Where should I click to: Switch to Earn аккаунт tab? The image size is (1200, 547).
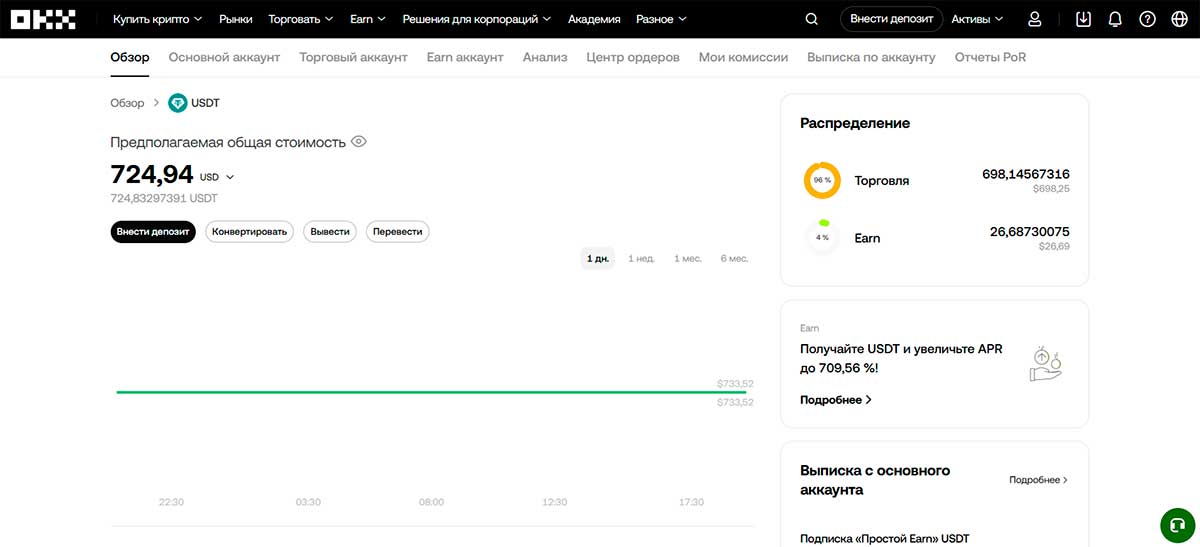(465, 58)
